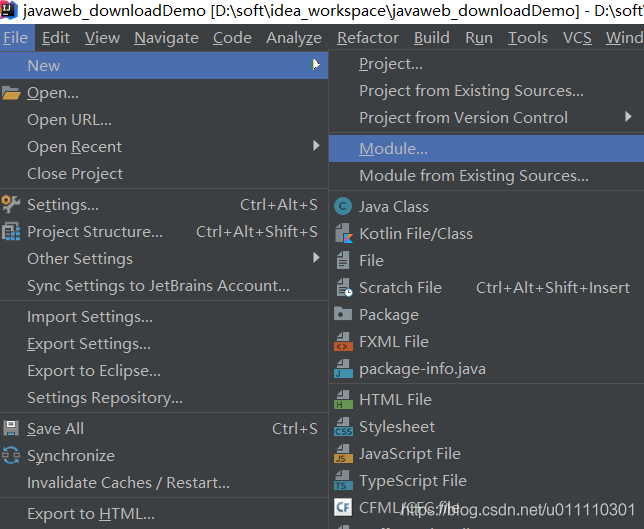Choose Invalidate Caches / Restart...
Screen dimensions: 644x529
point(164,483)
